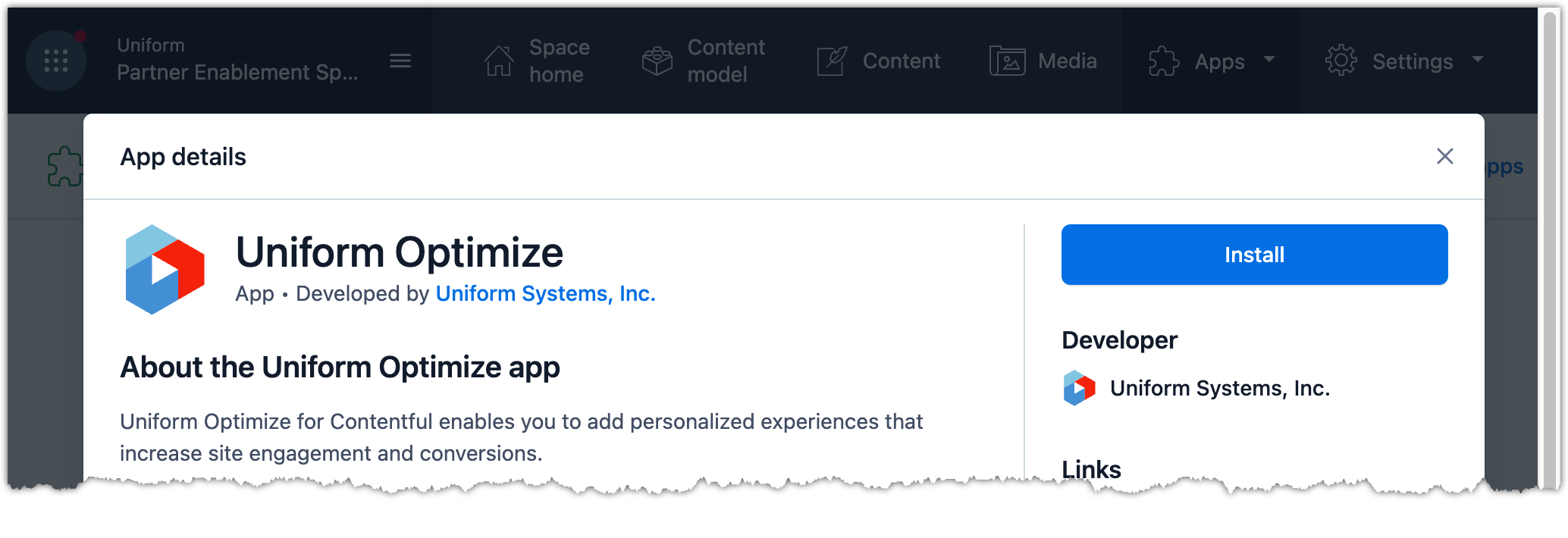Click the Media image icon
The image size is (1568, 538).
click(1007, 61)
